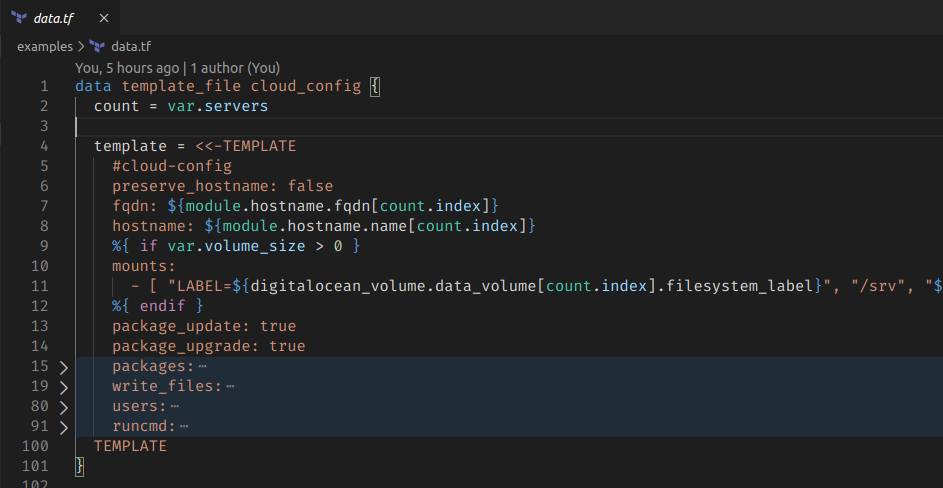
Task: Click 'cloud_config' on line 1
Action: tap(306, 86)
